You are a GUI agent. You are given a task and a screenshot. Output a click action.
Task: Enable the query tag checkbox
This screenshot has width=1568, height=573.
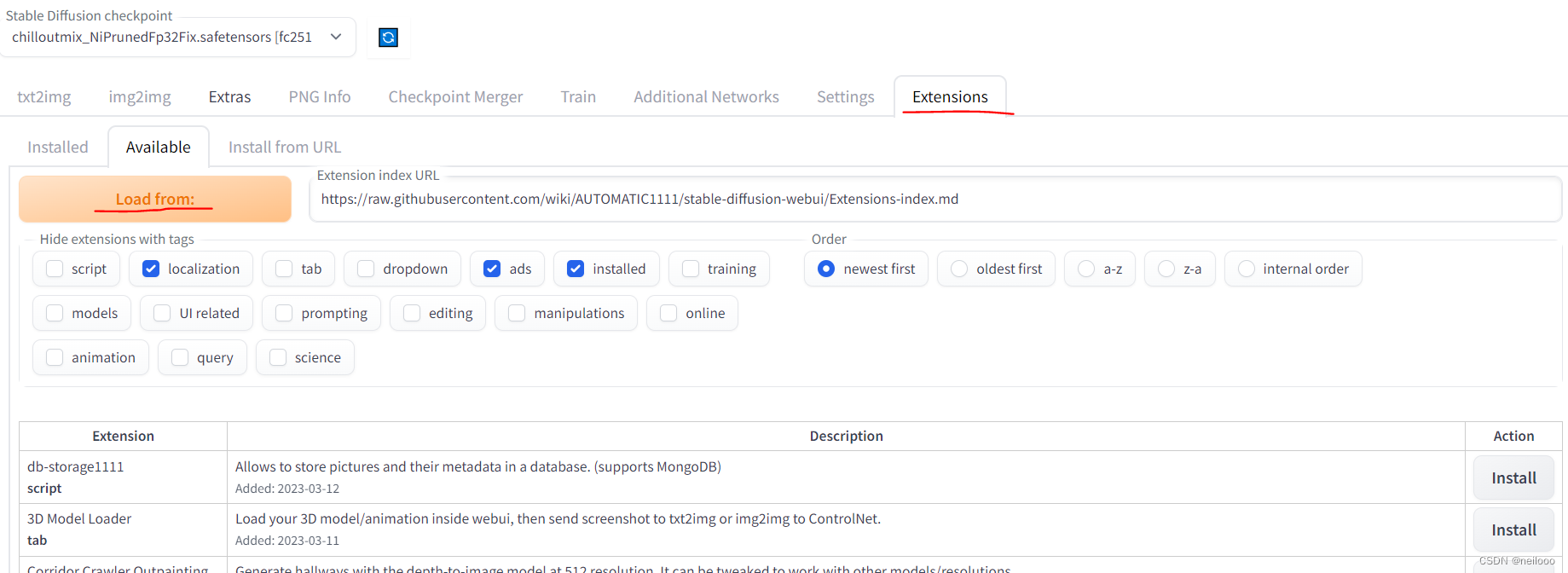pyautogui.click(x=180, y=358)
